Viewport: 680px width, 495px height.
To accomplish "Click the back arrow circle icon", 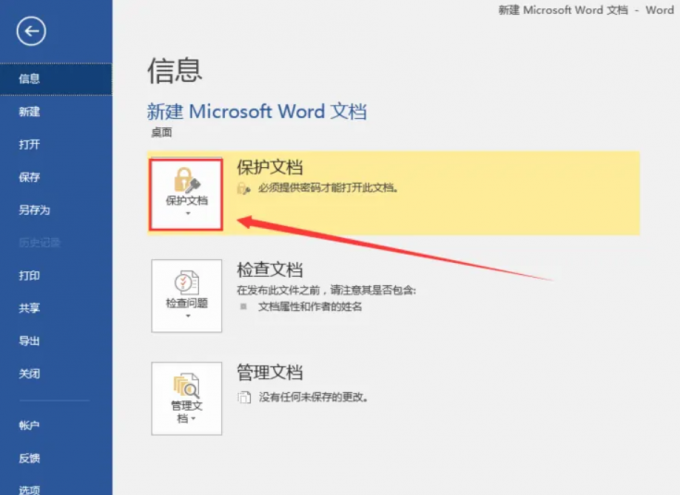I will click(31, 31).
